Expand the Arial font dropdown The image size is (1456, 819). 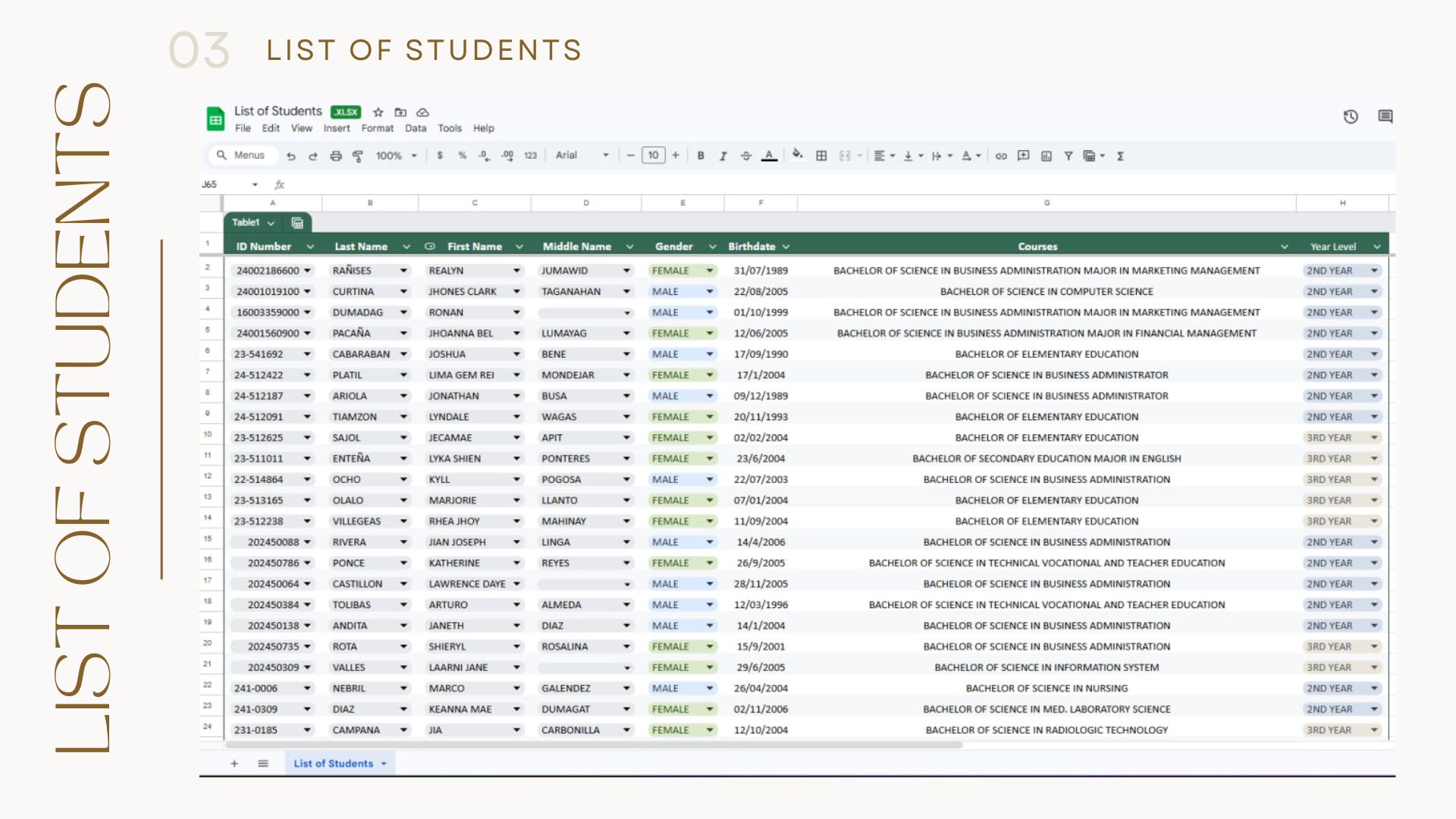pyautogui.click(x=605, y=155)
